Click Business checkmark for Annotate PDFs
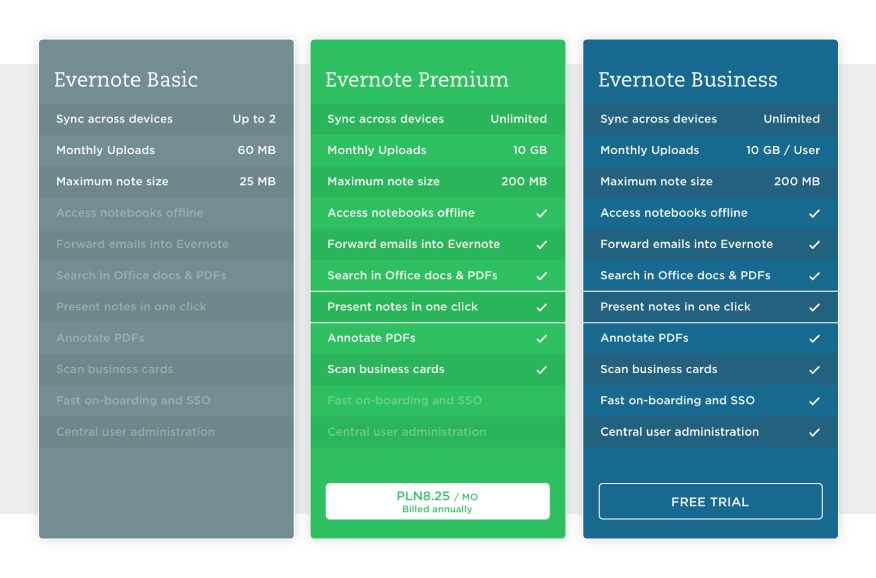Image resolution: width=876 pixels, height=578 pixels. click(x=815, y=338)
